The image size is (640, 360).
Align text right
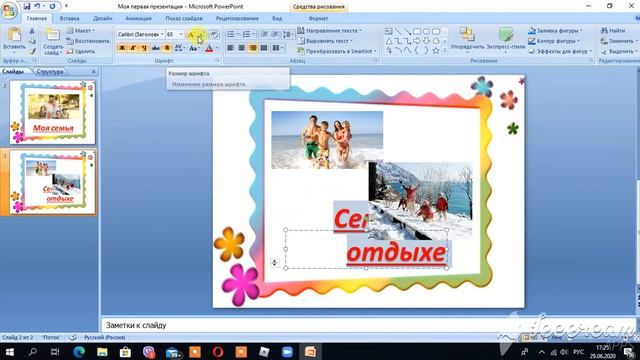click(253, 48)
